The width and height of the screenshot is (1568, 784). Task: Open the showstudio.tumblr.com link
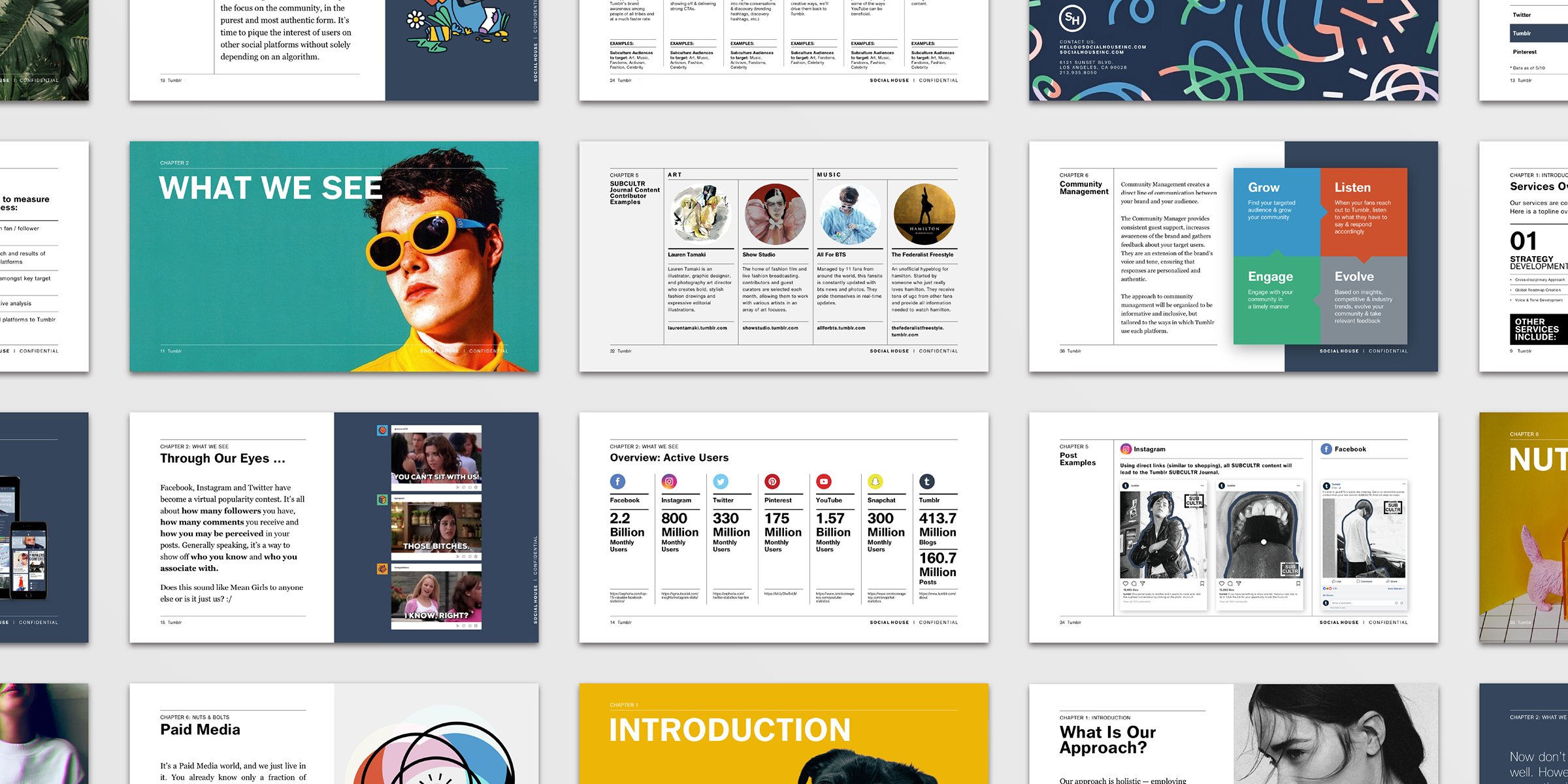point(770,328)
